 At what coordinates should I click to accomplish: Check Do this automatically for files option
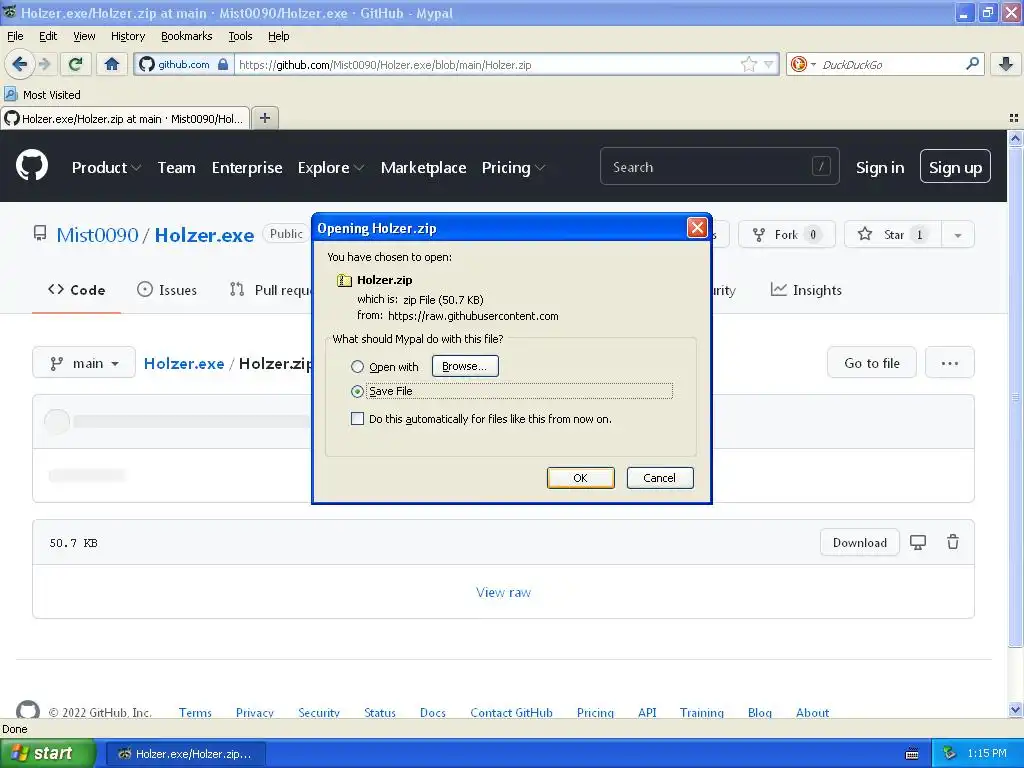tap(357, 419)
